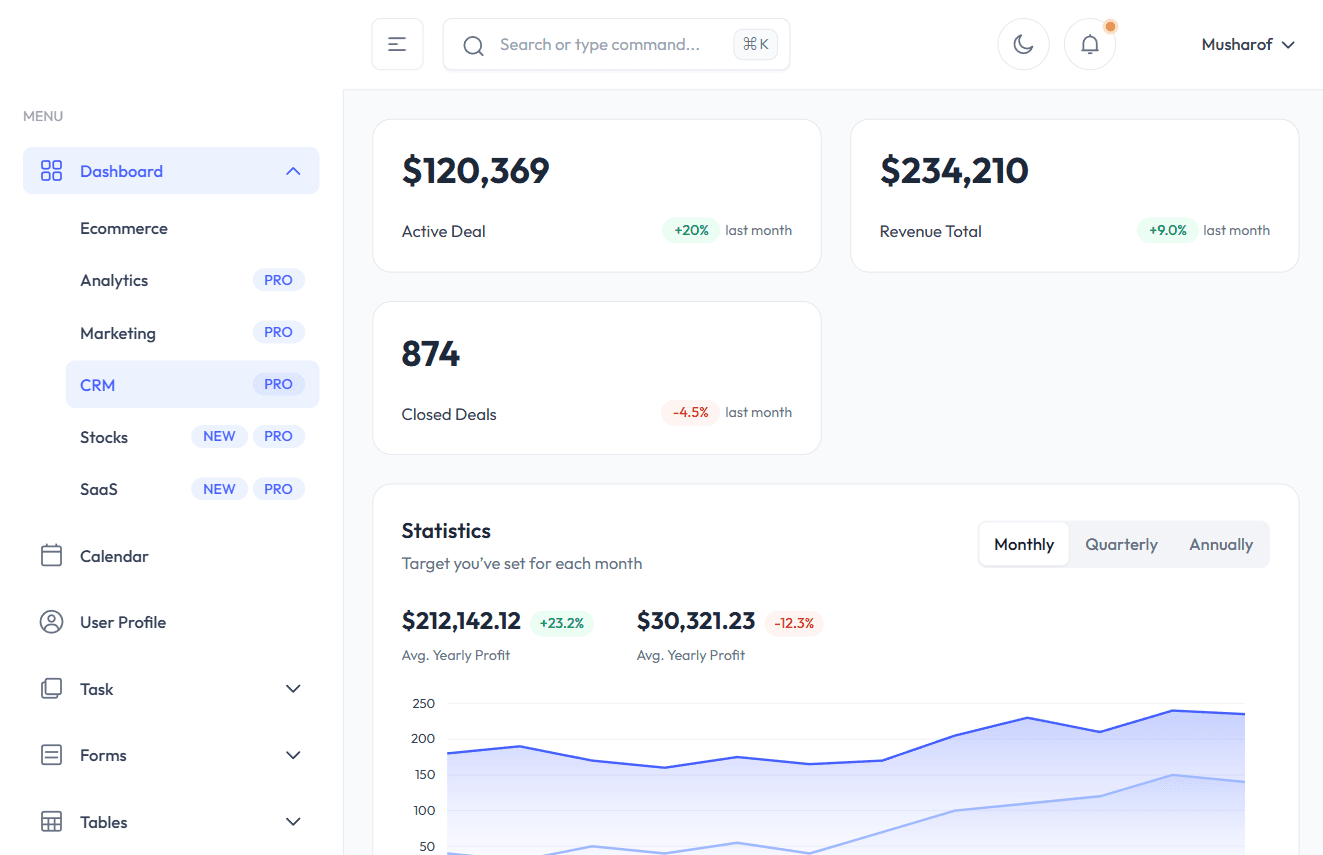Open the Ecommerce dashboard page
This screenshot has height=855, width=1323.
[x=124, y=228]
